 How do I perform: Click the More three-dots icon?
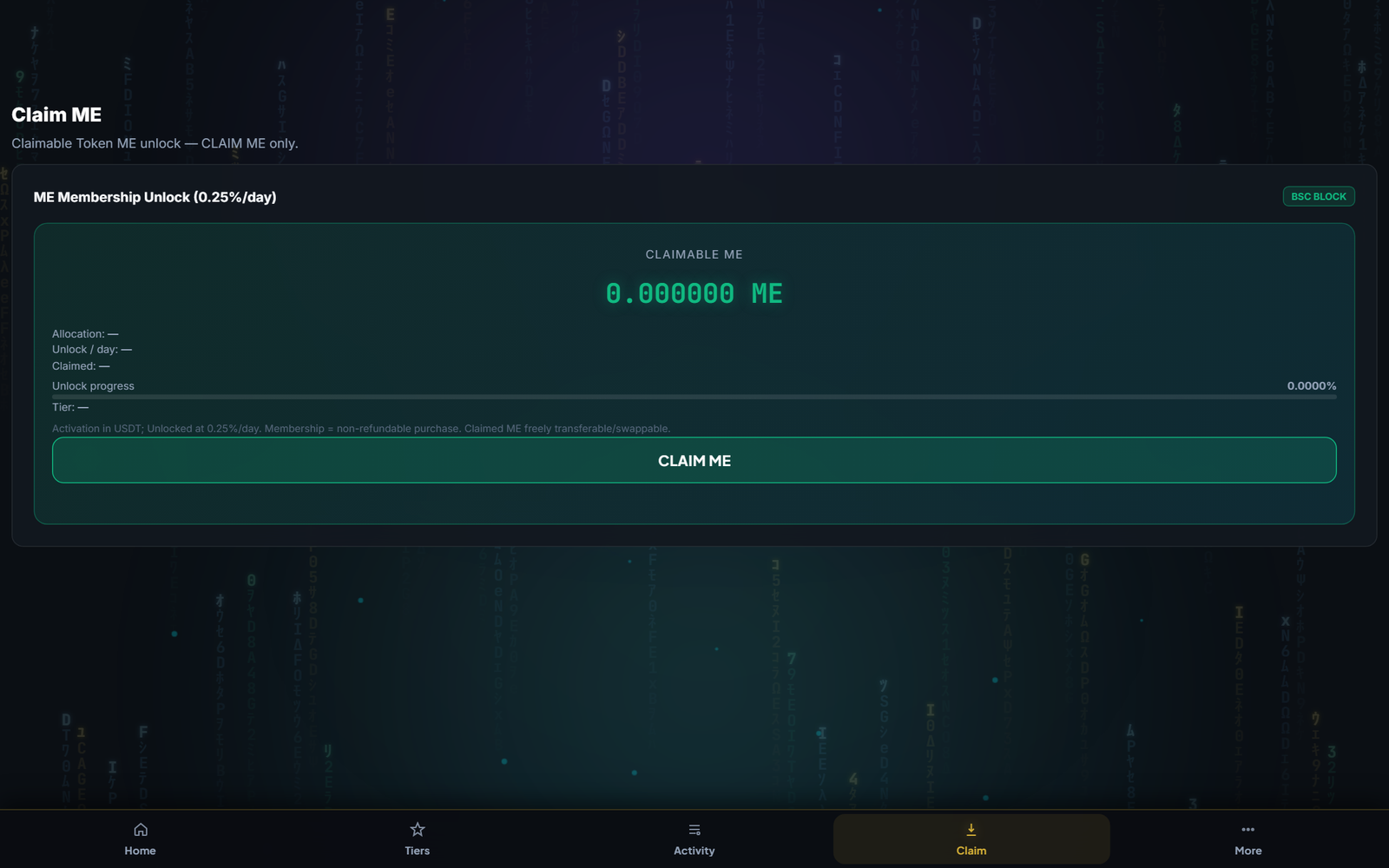tap(1247, 830)
